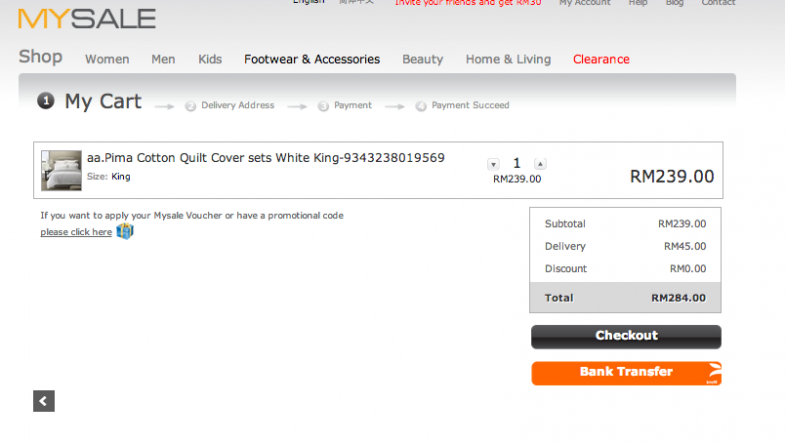Click the Checkout button
This screenshot has width=785, height=443.
point(626,336)
